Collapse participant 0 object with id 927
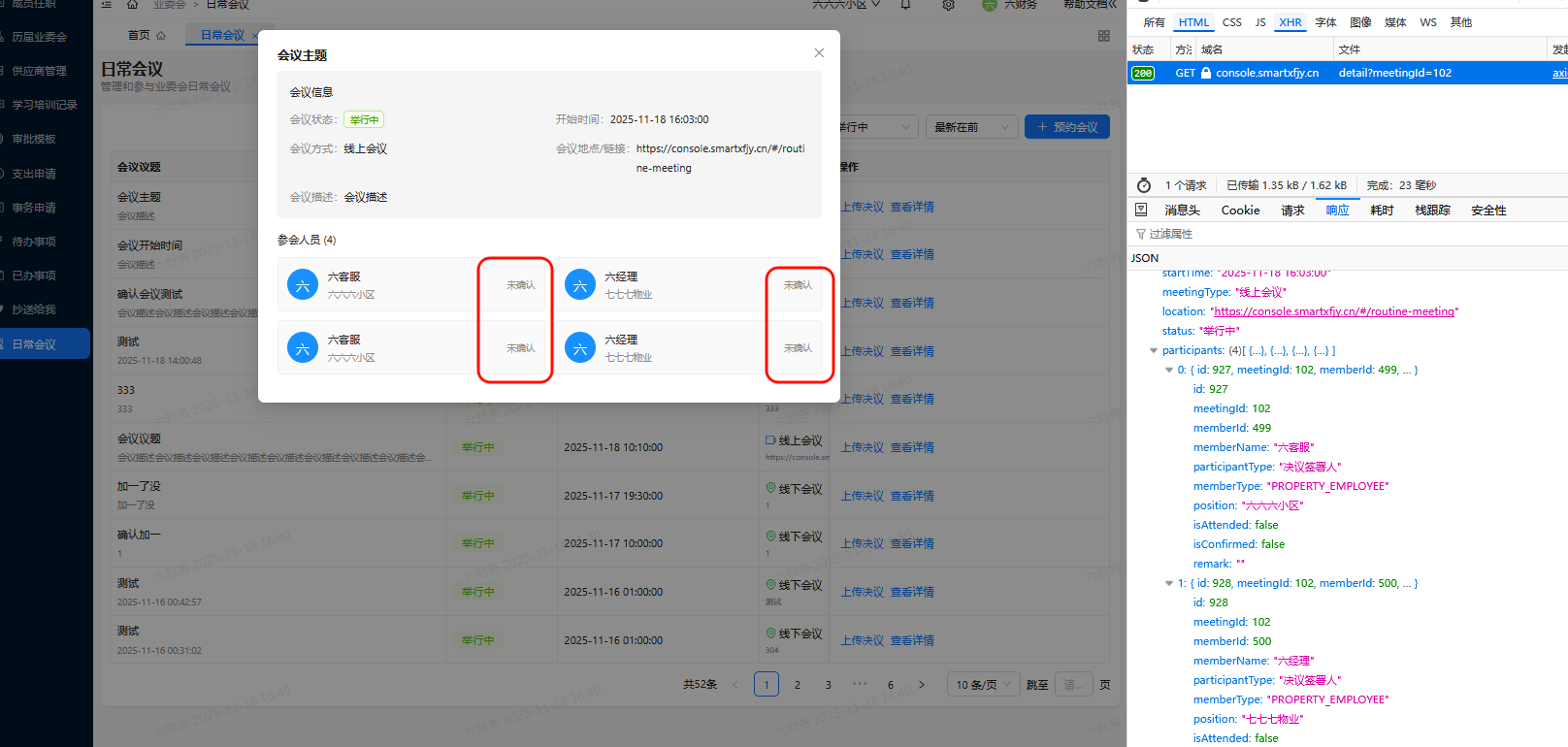The width and height of the screenshot is (1568, 747). [x=1169, y=371]
